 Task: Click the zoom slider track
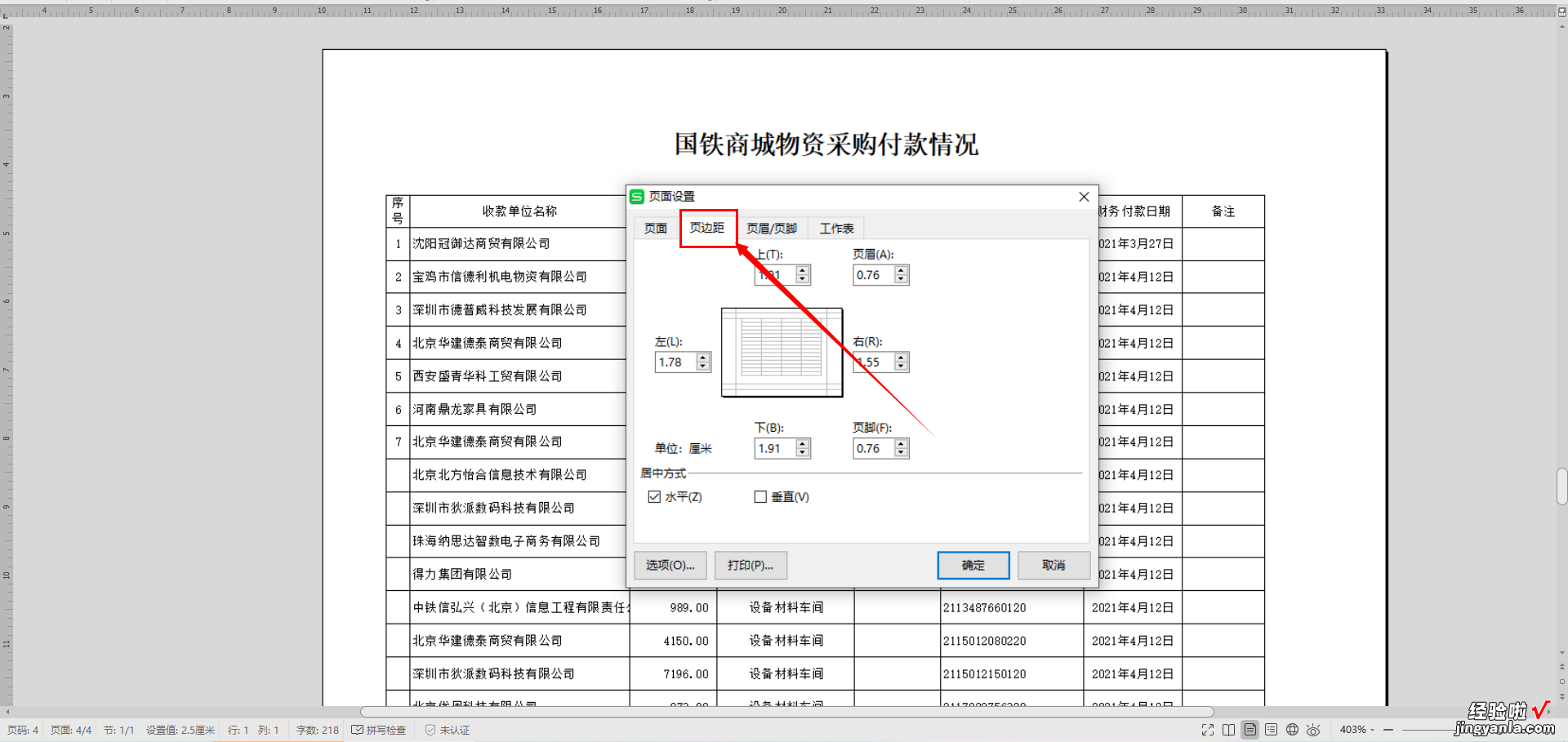pos(1429,730)
